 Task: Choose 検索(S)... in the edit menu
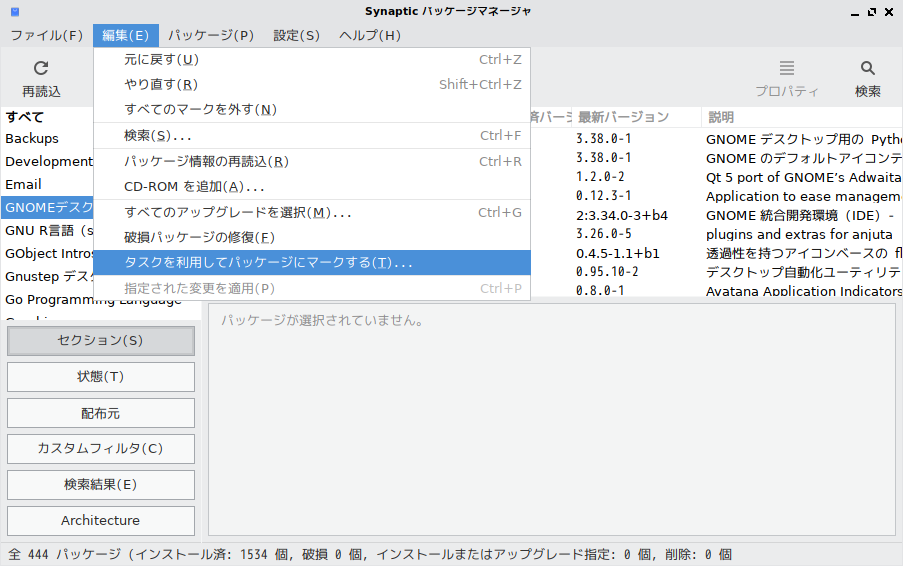tap(312, 136)
